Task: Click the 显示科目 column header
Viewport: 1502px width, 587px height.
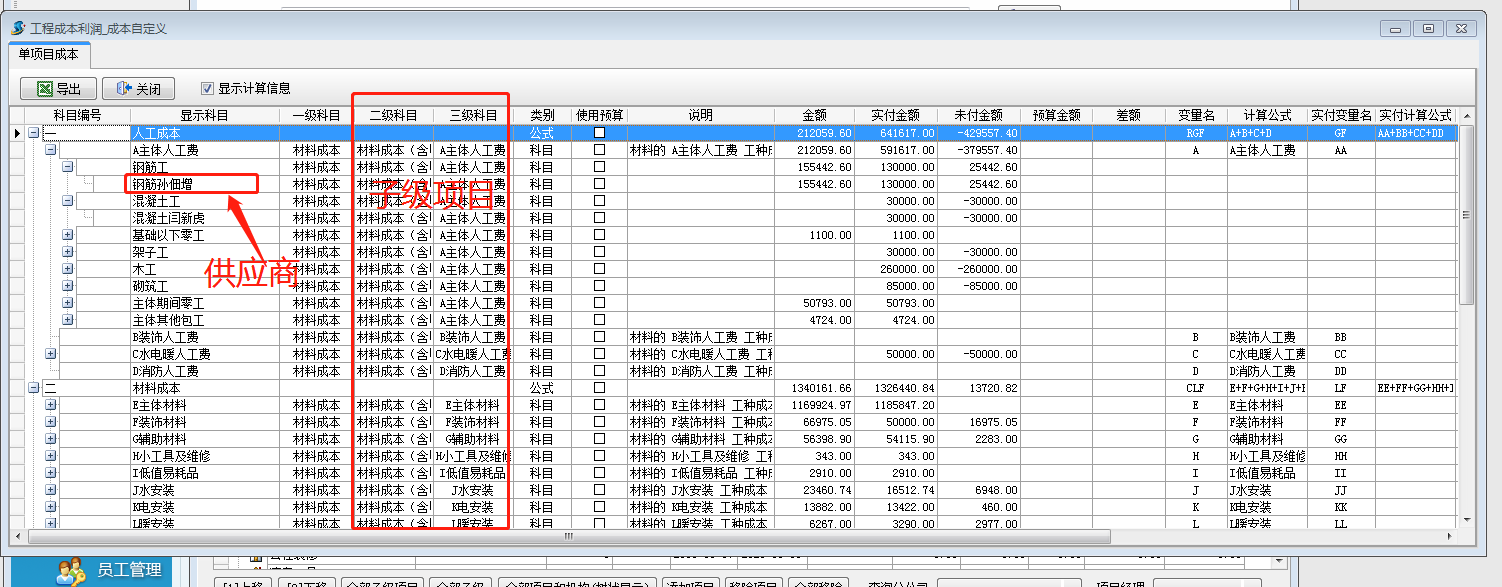Action: (x=204, y=115)
